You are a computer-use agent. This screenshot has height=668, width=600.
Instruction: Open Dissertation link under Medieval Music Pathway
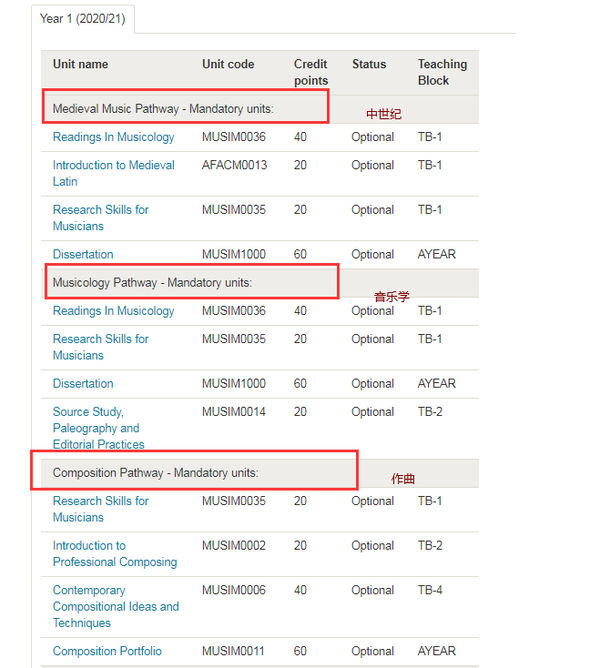tap(83, 254)
